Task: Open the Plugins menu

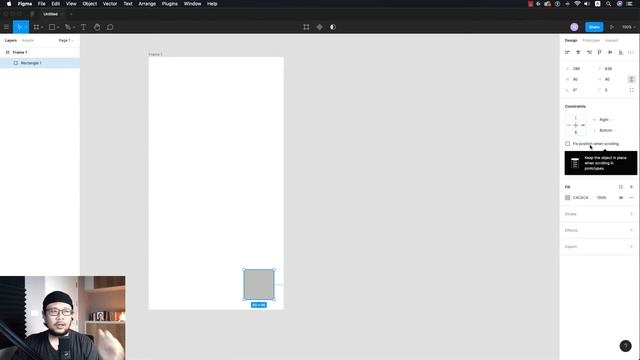Action: pos(170,4)
